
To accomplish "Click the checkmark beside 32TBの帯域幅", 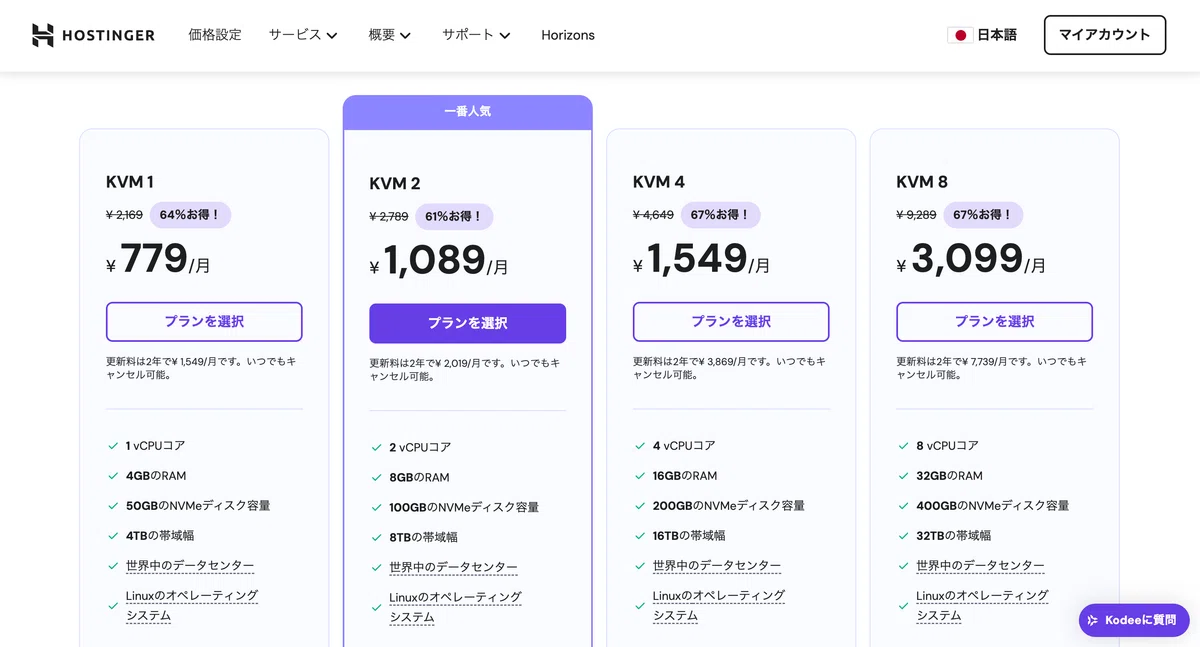I will tap(903, 536).
